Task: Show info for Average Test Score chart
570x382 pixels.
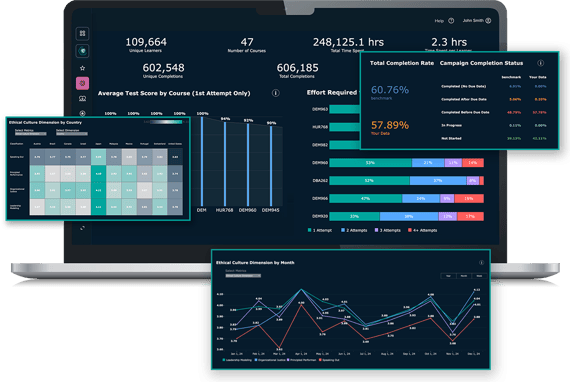Action: (276, 93)
